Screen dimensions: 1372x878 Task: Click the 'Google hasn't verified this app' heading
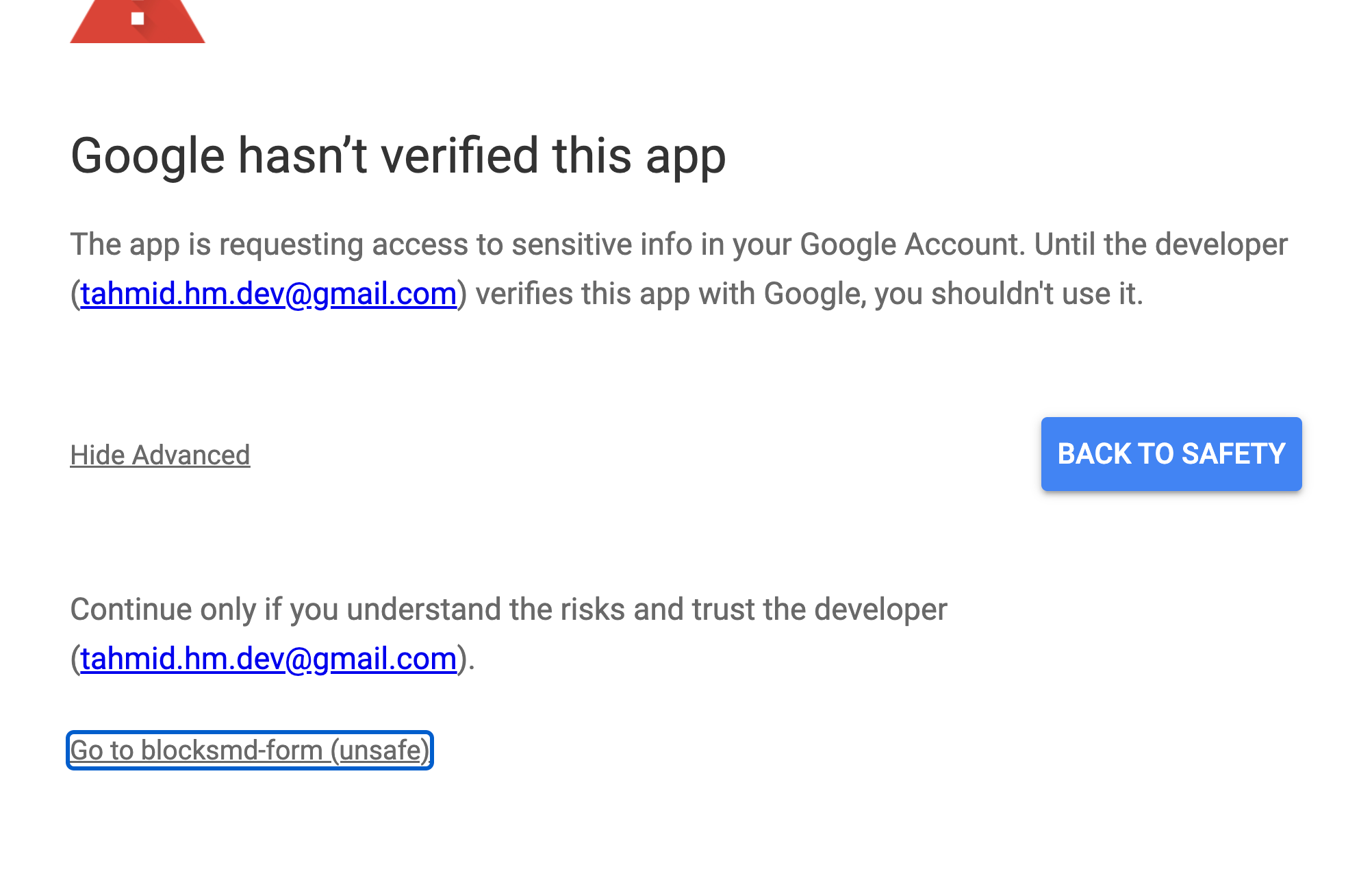click(398, 156)
